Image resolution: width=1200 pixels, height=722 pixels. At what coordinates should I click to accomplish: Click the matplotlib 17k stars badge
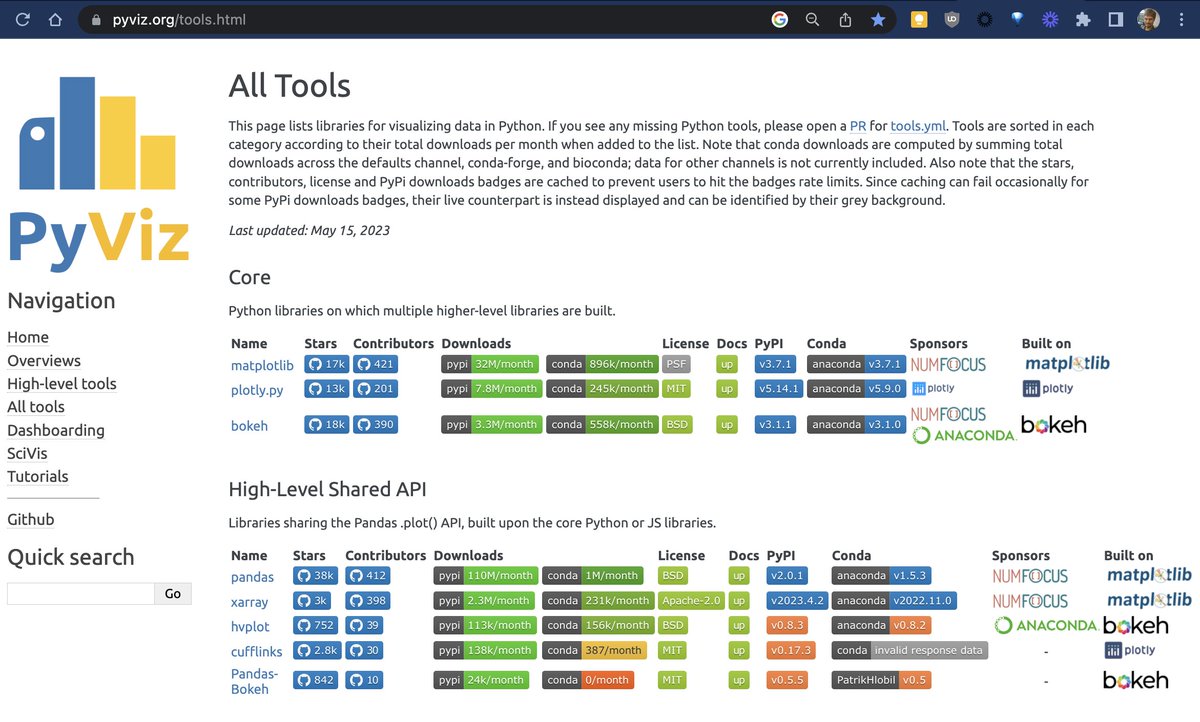[x=327, y=364]
